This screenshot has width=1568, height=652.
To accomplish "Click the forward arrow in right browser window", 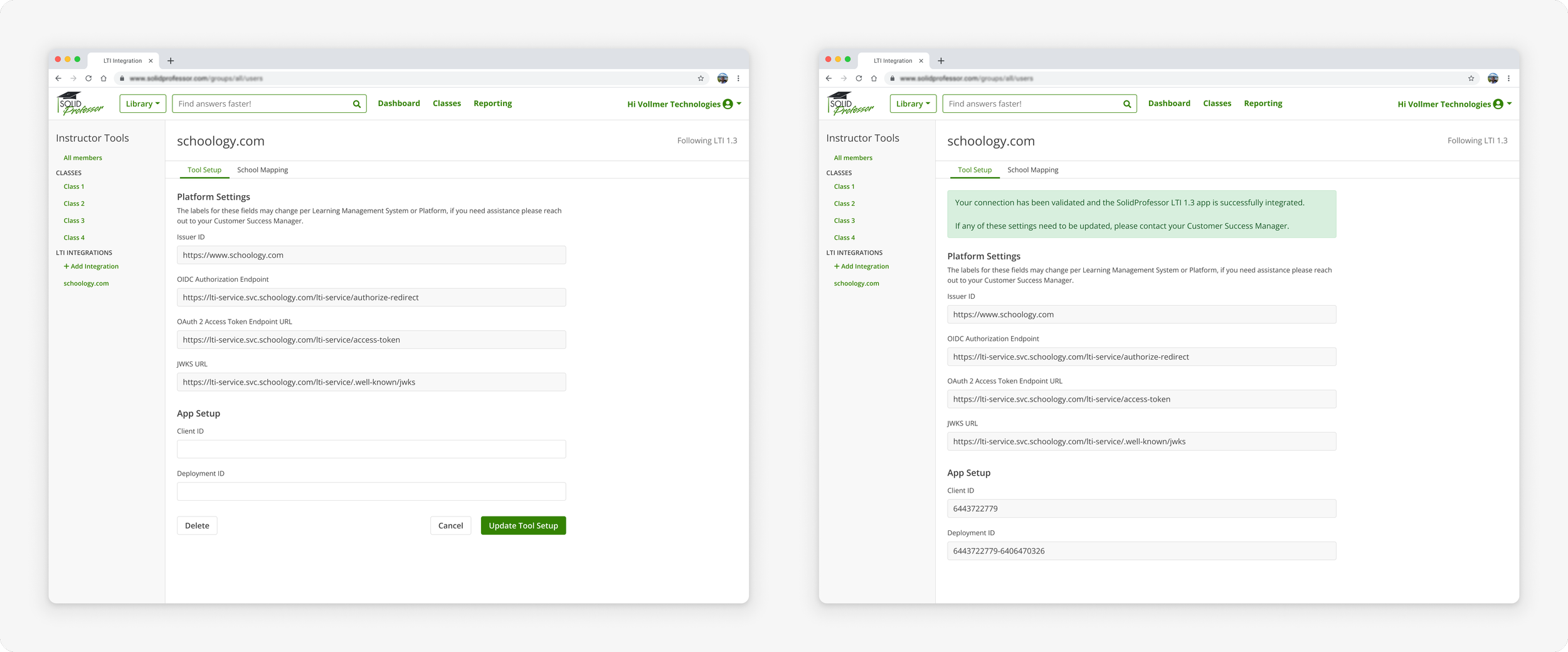I will coord(844,78).
